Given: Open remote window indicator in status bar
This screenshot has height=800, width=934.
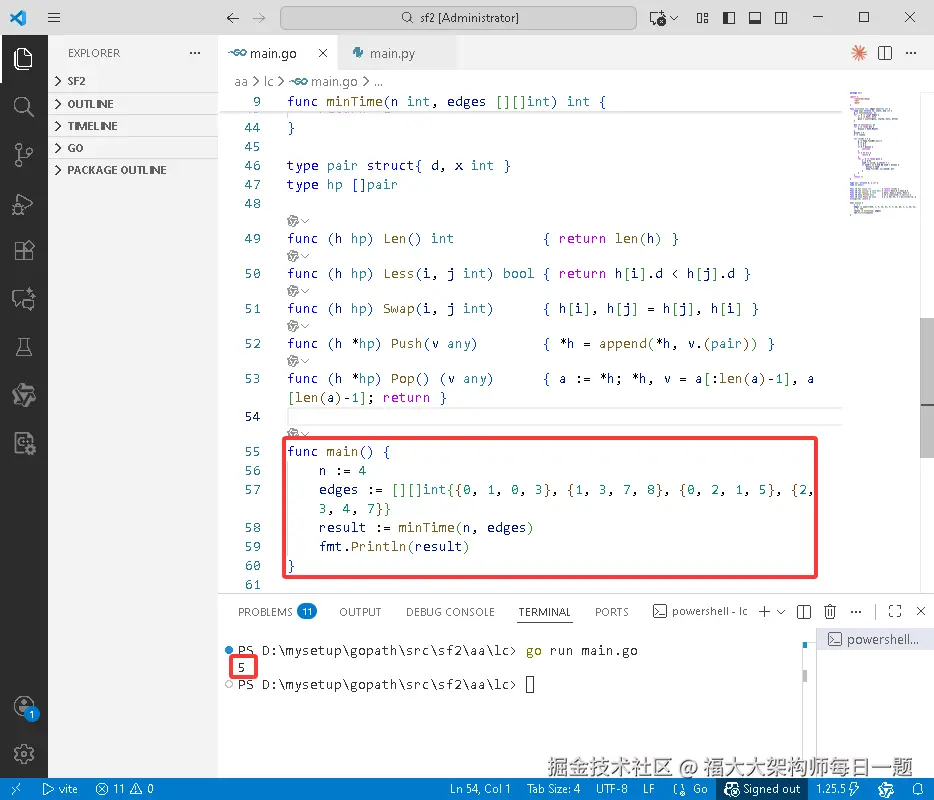Looking at the screenshot, I should click(16, 789).
